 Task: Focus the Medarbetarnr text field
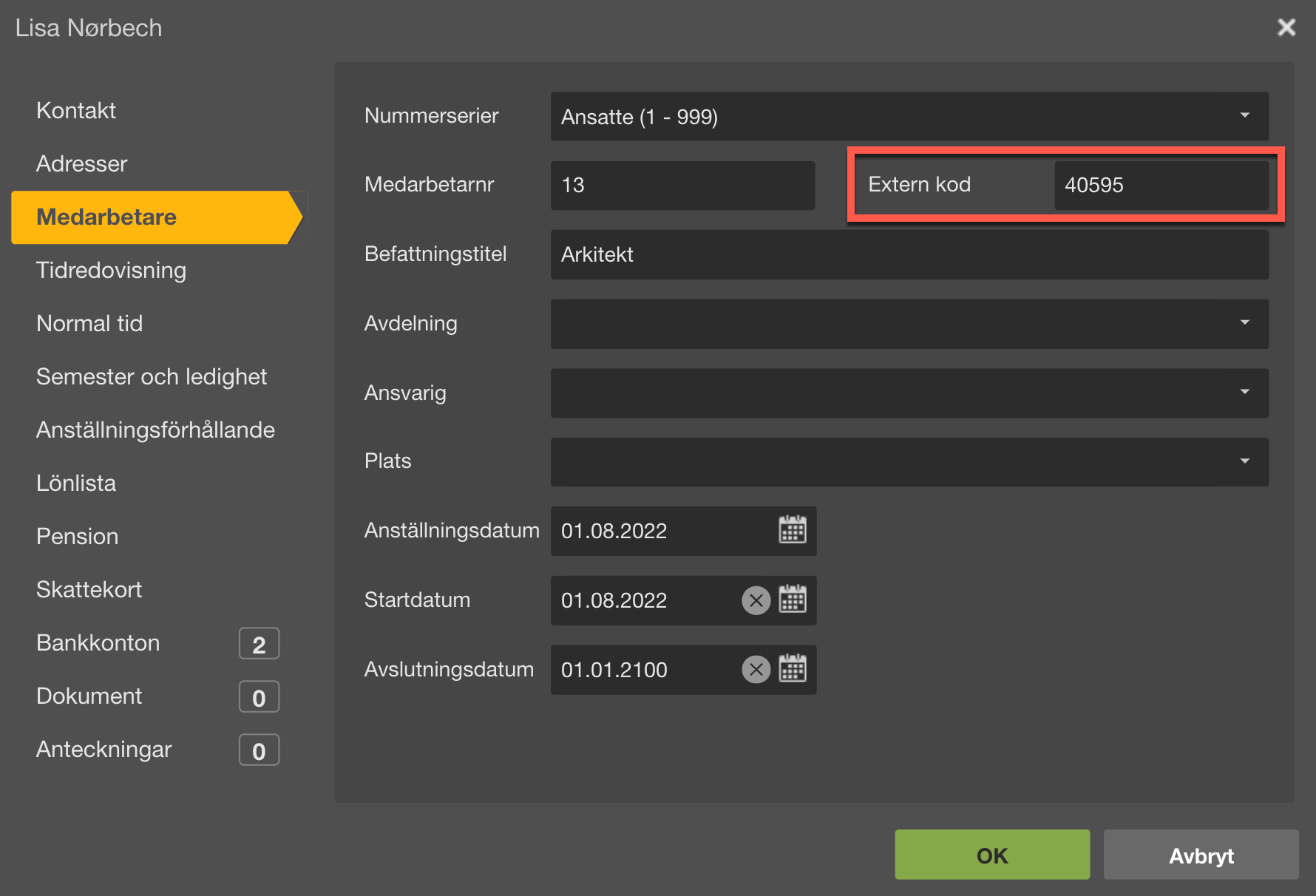[682, 185]
